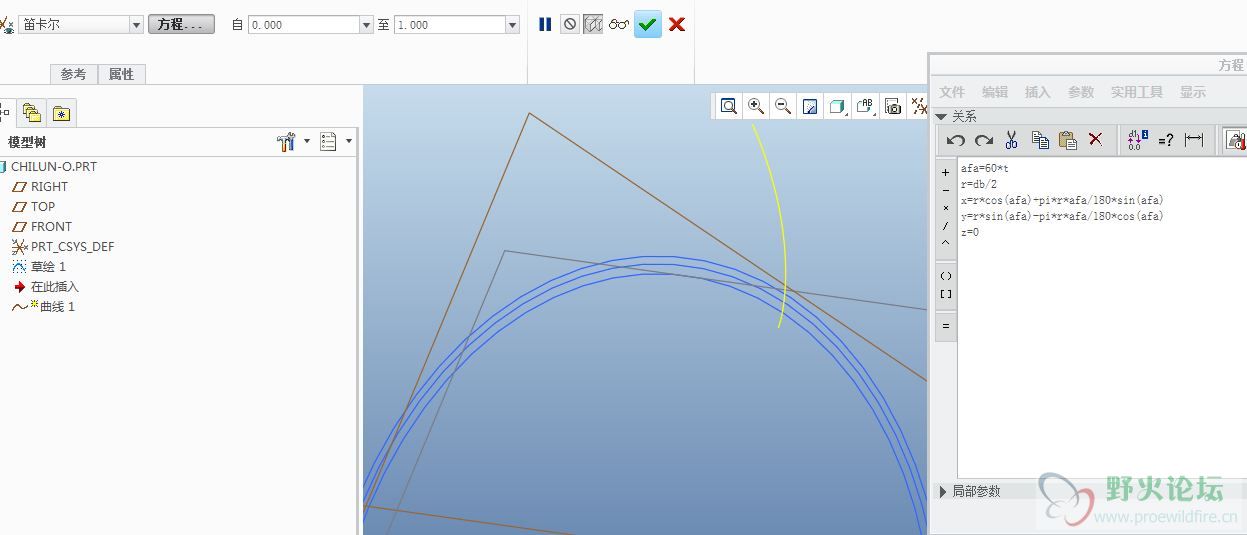Screen dimensions: 1247x535
Task: Expand the model tree settings dropdown arrow
Action: 307,141
